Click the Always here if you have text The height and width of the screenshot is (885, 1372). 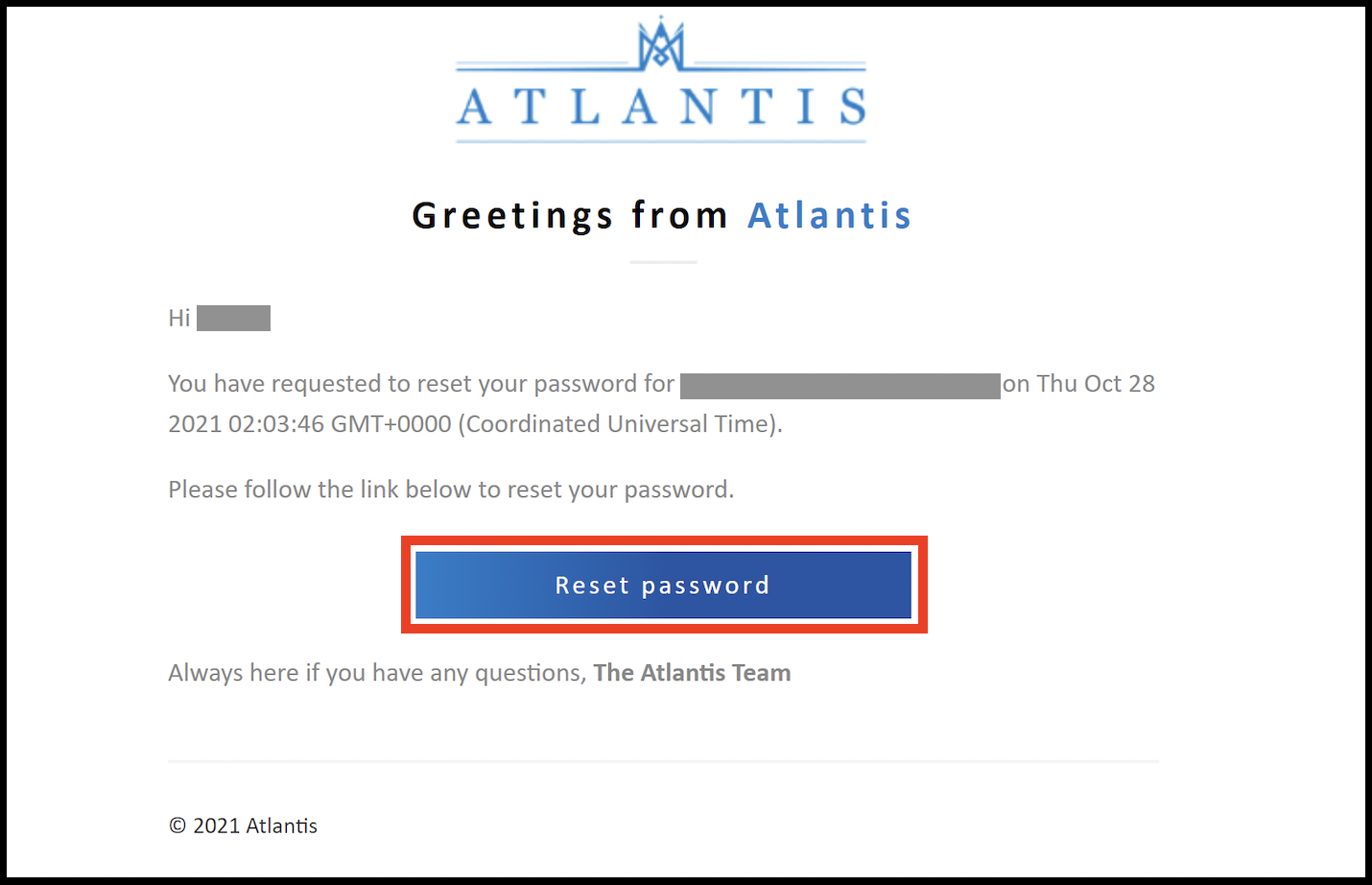point(377,673)
